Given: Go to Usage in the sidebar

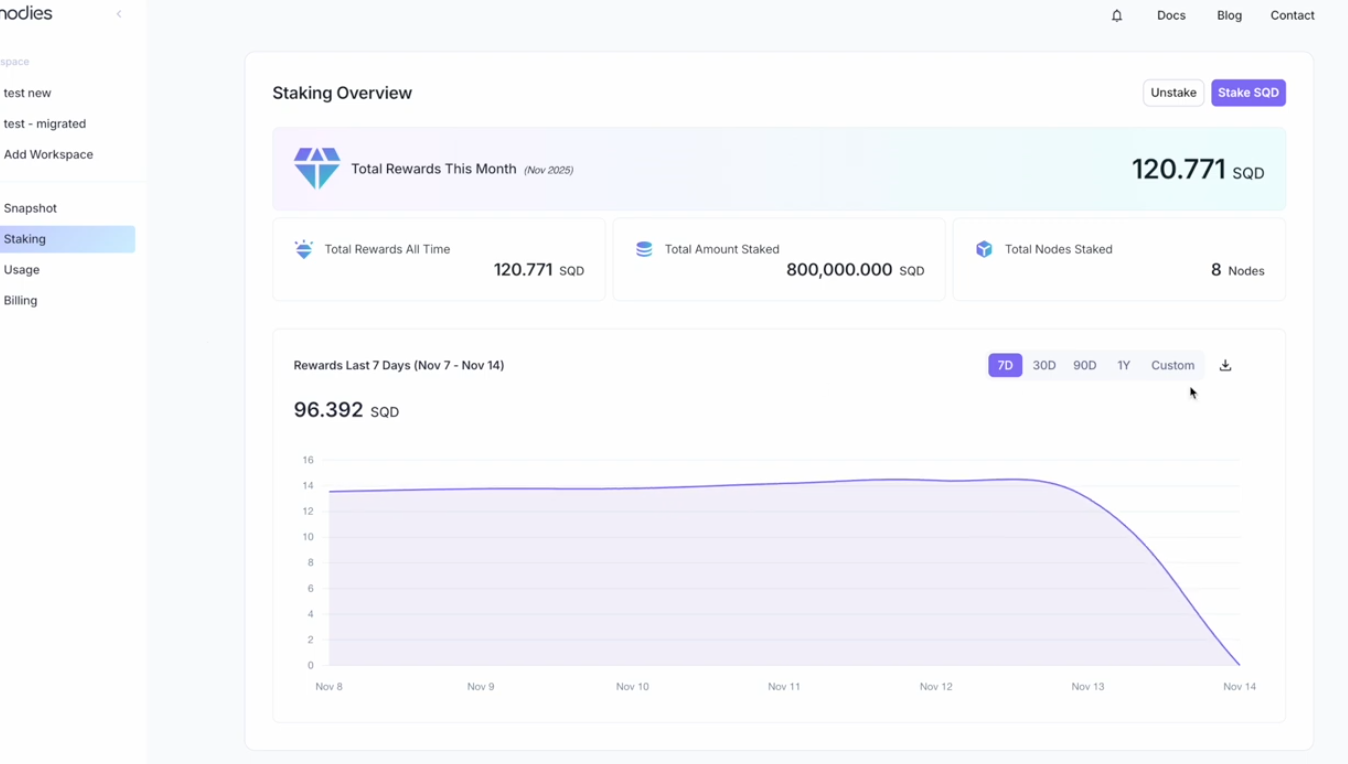Looking at the screenshot, I should (x=22, y=270).
